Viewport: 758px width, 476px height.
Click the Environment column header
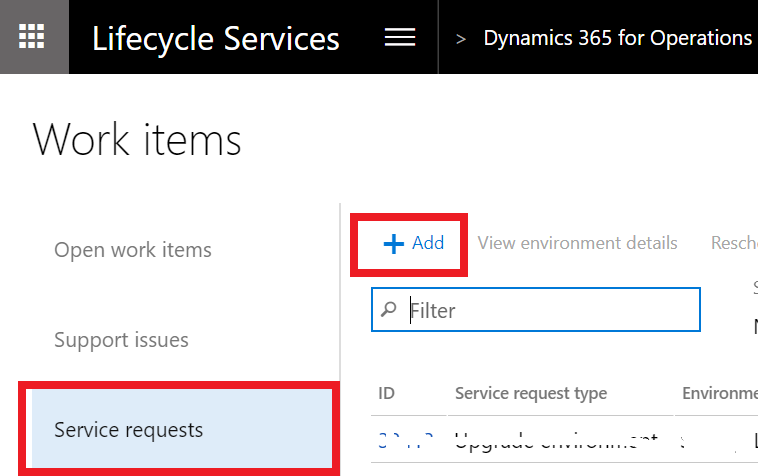[719, 393]
